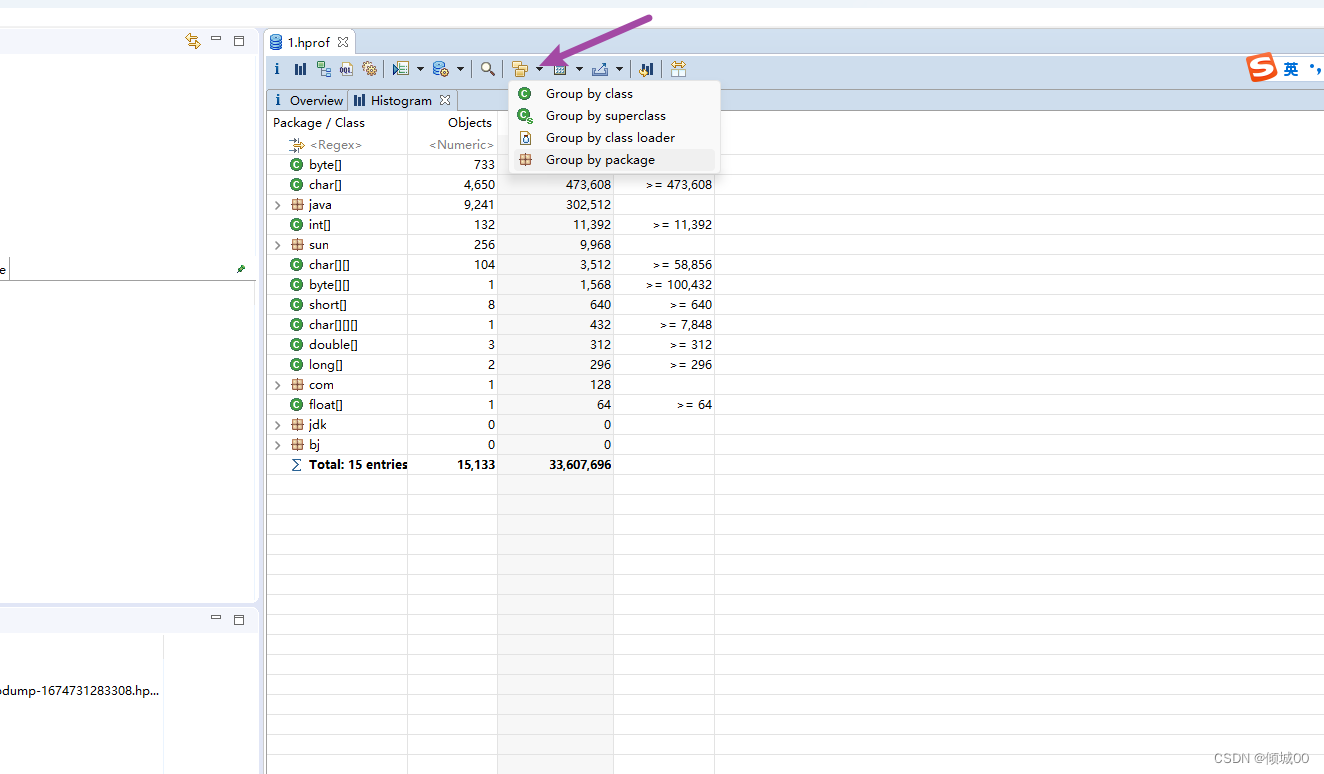Screen dimensions: 1324x774
Task: Click Find Object by Address magnifier
Action: pyautogui.click(x=487, y=69)
